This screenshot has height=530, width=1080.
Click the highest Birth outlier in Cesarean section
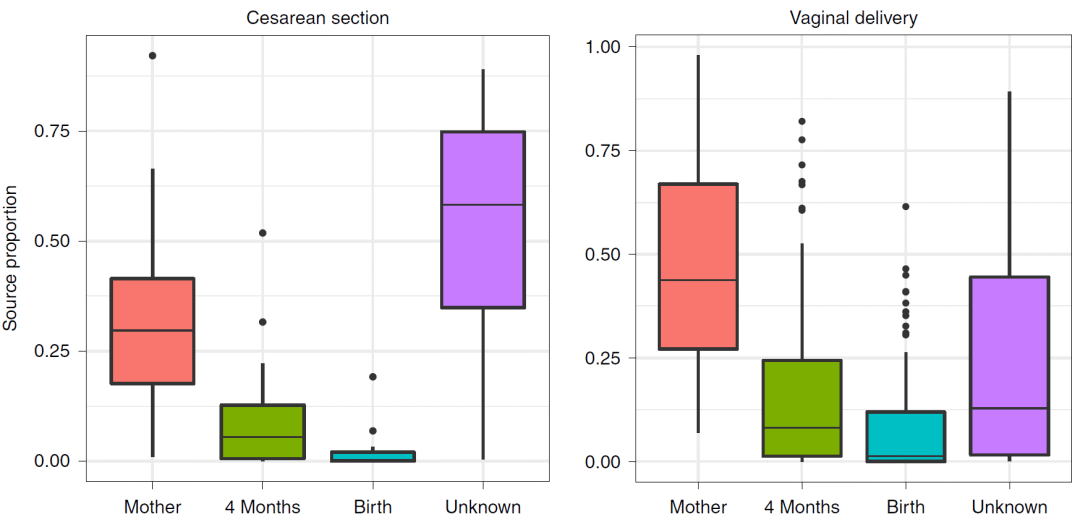373,377
